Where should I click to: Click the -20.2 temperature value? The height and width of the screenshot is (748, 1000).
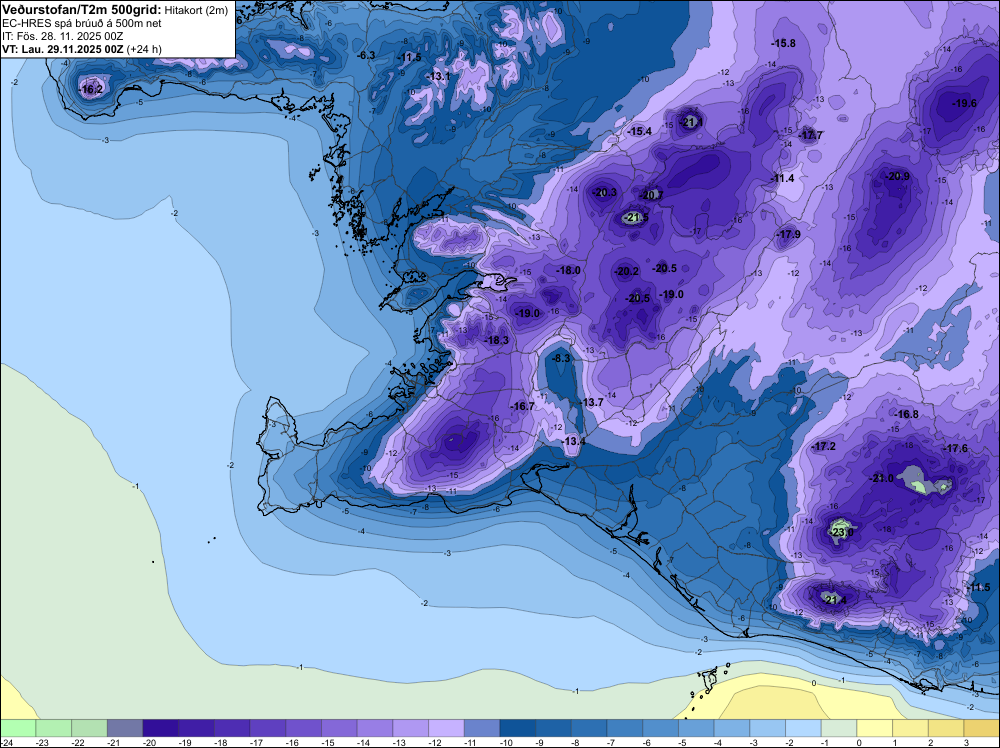pos(626,272)
